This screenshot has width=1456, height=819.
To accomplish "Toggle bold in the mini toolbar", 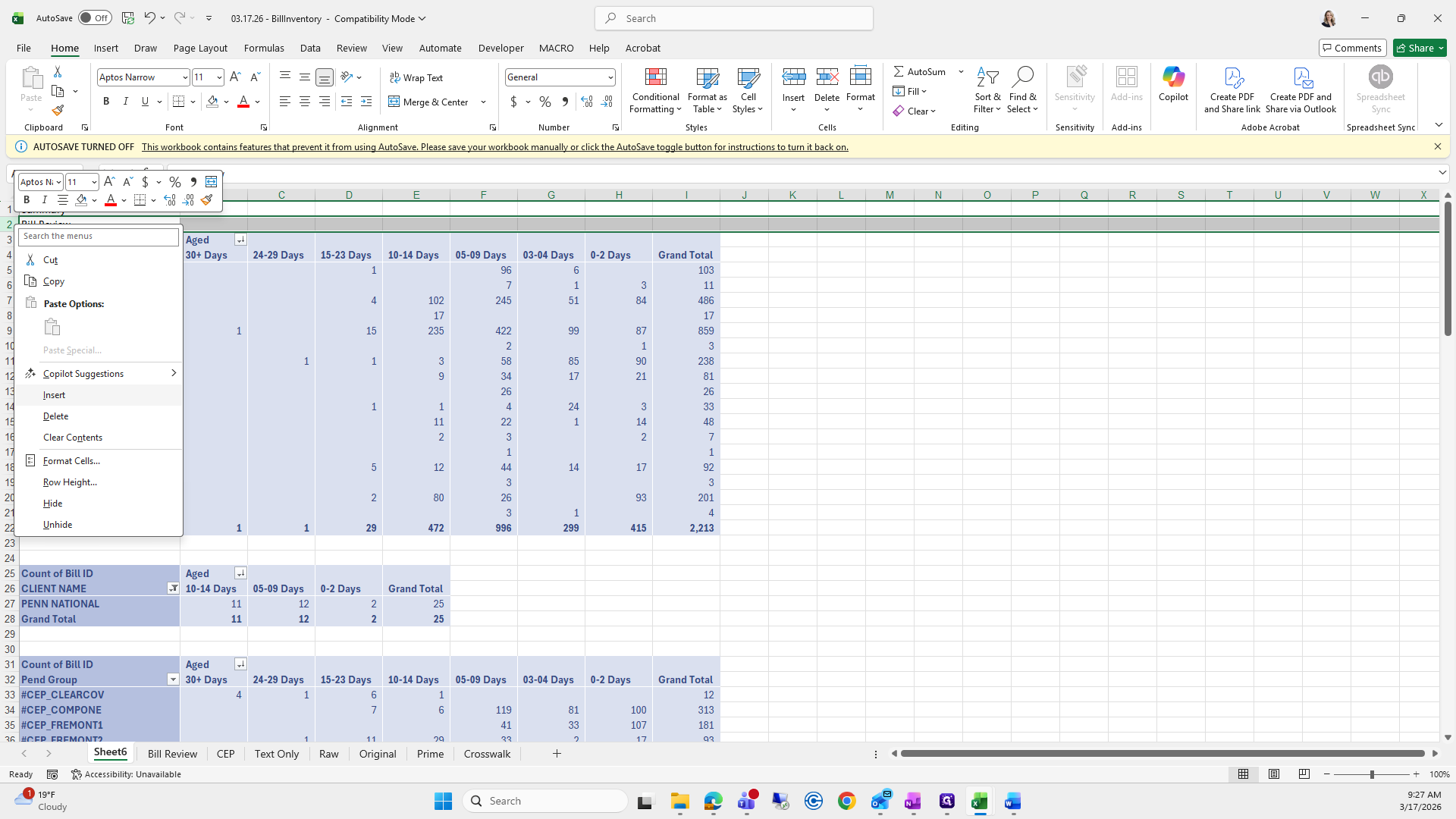I will click(27, 200).
